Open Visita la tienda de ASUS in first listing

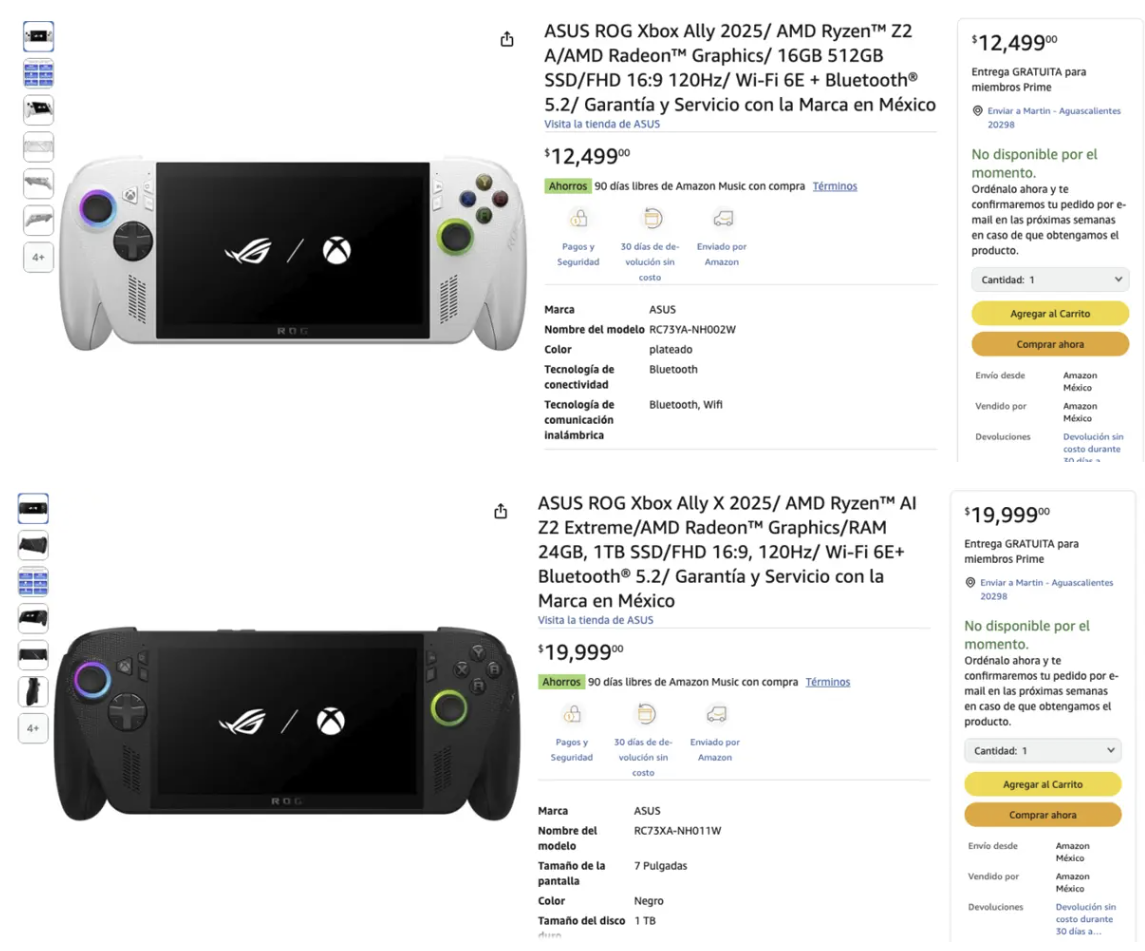pyautogui.click(x=602, y=124)
